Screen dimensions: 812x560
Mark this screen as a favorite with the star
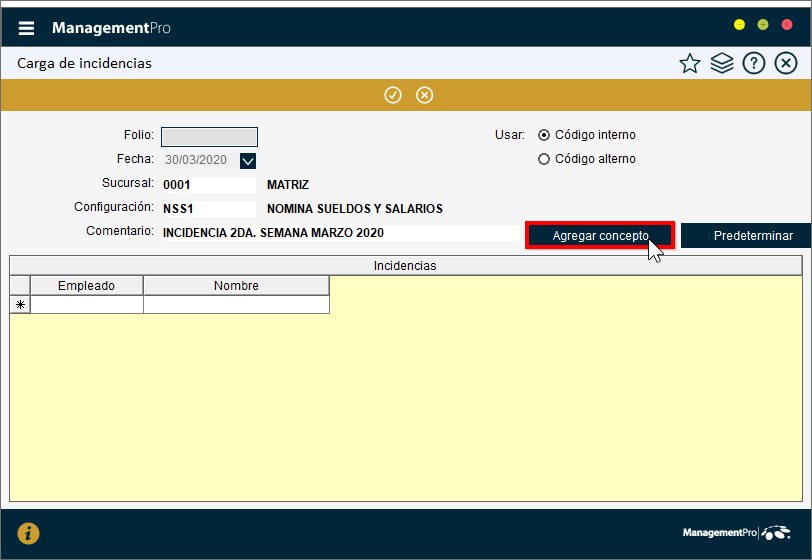(x=689, y=63)
